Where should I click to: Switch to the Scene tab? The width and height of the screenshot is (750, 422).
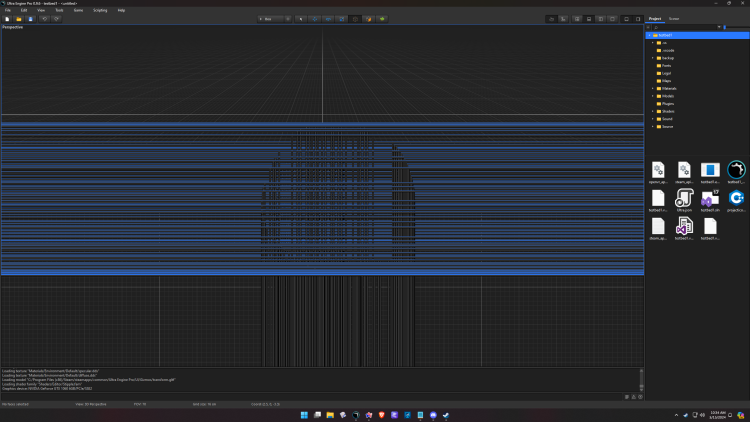pos(674,19)
